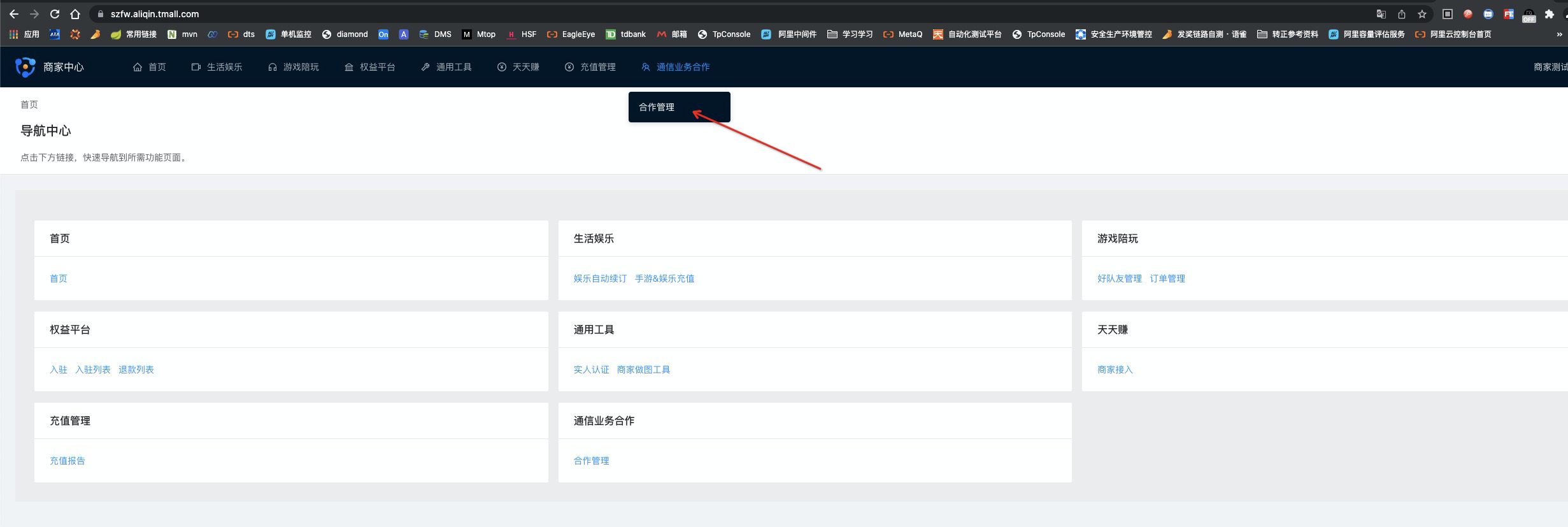1568x527 pixels.
Task: Click the share page icon
Action: pos(1402,14)
